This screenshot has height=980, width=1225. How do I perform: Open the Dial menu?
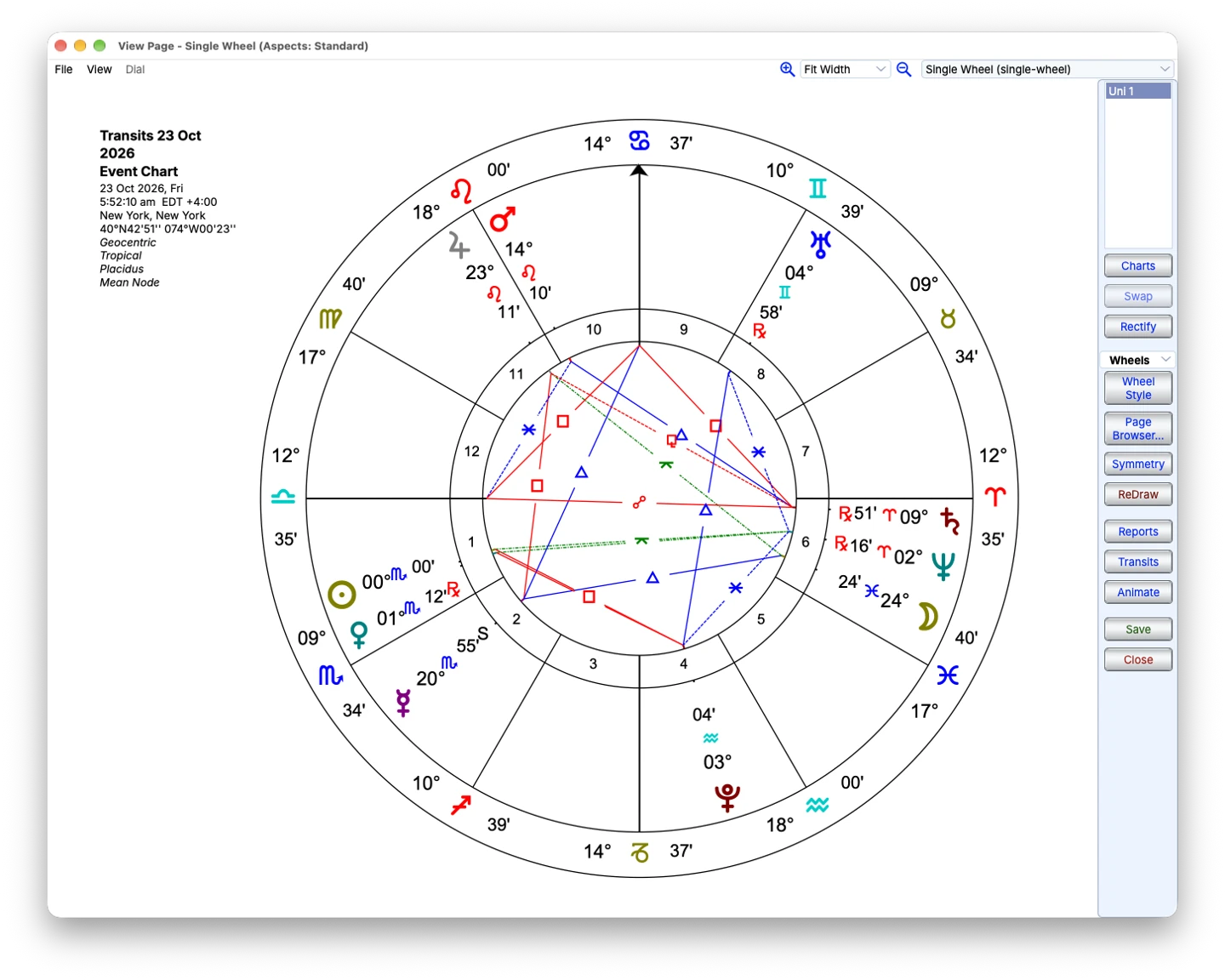tap(135, 70)
